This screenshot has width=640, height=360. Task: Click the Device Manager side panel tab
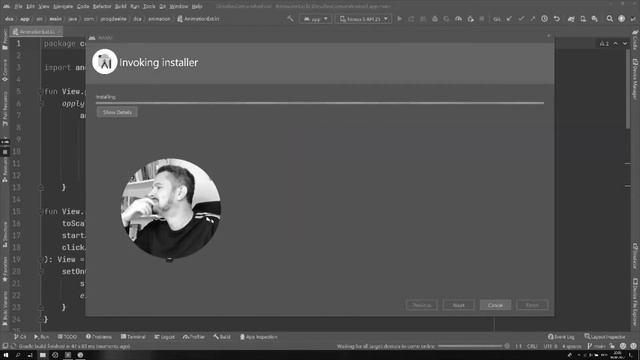click(635, 79)
